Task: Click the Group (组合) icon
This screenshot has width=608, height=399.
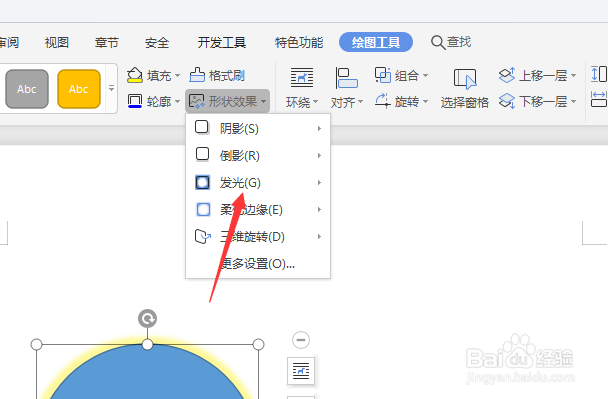Action: tap(383, 75)
